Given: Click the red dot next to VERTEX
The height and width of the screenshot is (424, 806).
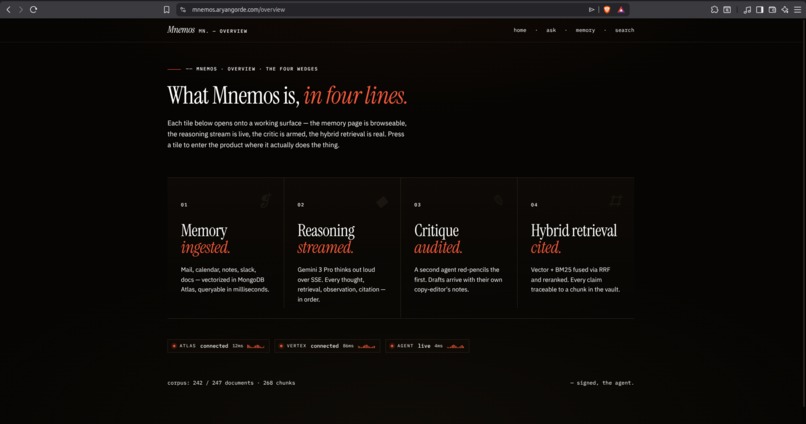Looking at the screenshot, I should pos(281,346).
